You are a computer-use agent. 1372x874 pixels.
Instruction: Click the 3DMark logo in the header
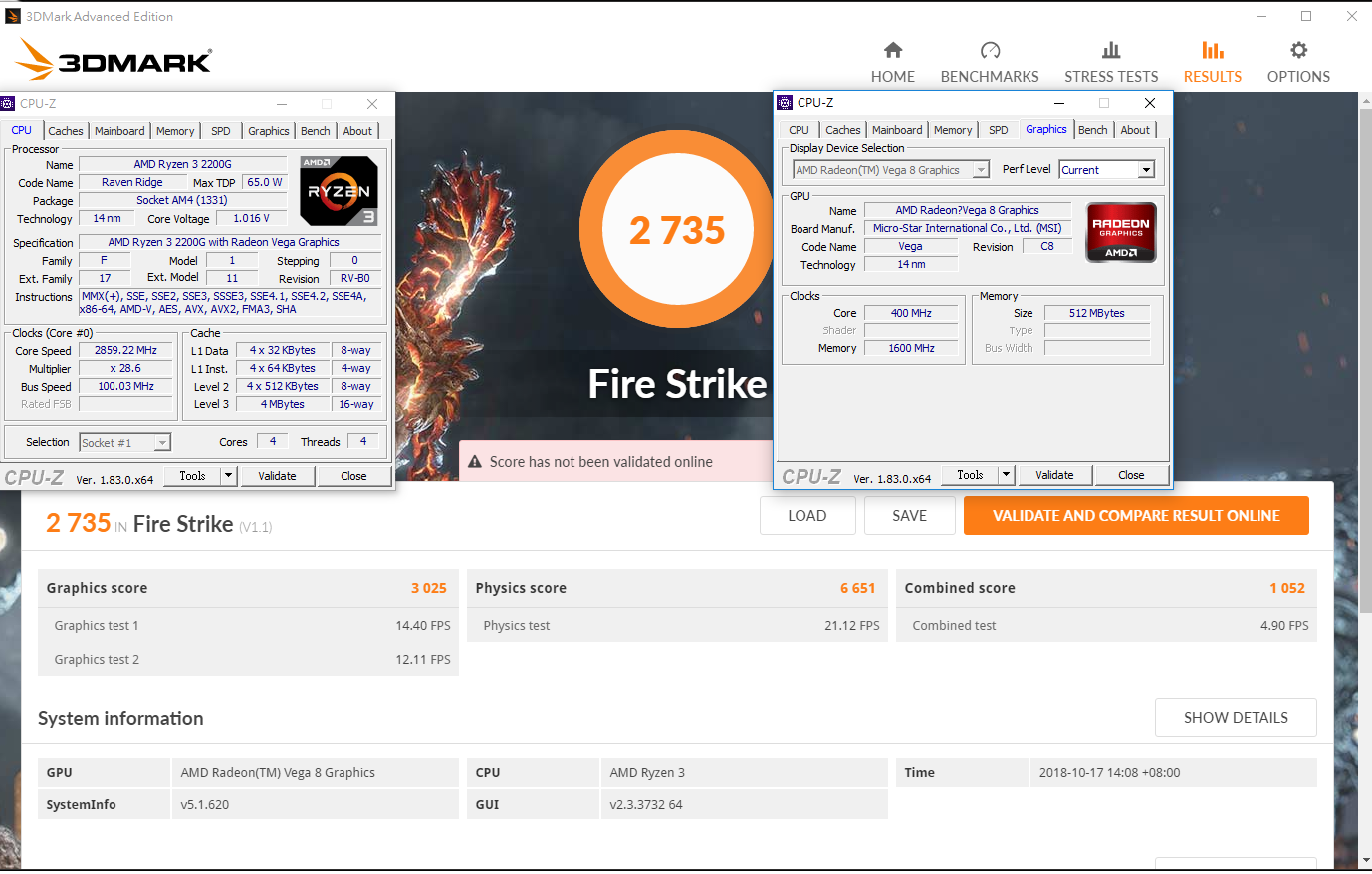tap(114, 60)
